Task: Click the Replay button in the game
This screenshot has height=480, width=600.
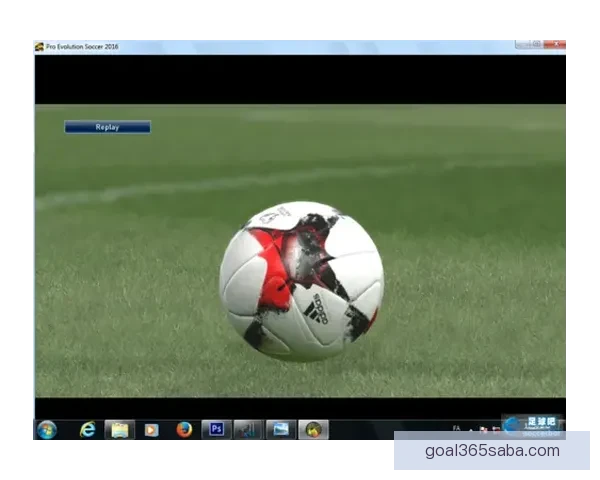Action: [108, 127]
